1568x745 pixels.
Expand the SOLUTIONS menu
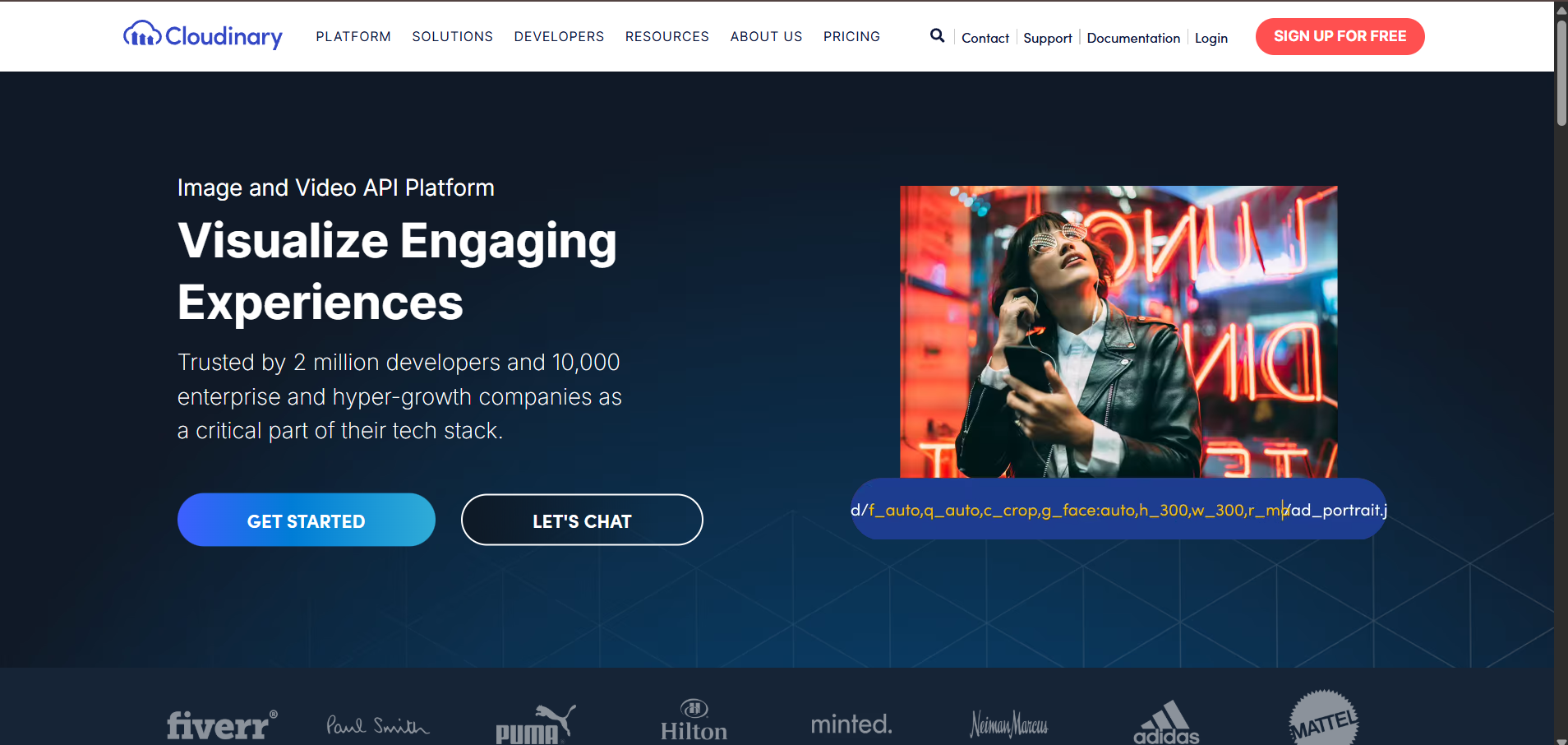pyautogui.click(x=452, y=36)
